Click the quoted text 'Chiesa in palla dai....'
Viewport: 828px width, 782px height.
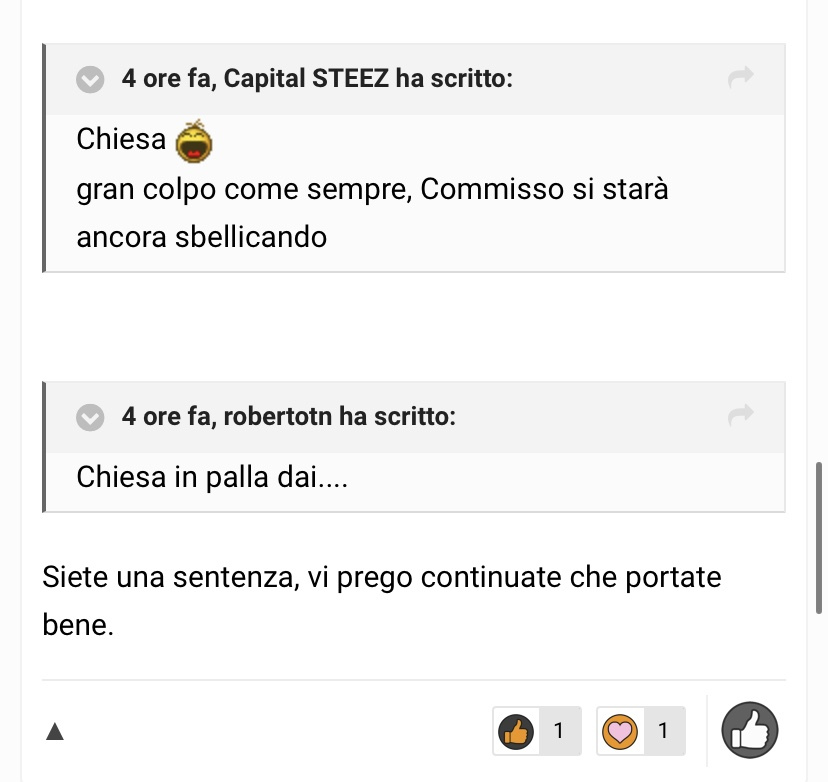(x=212, y=477)
